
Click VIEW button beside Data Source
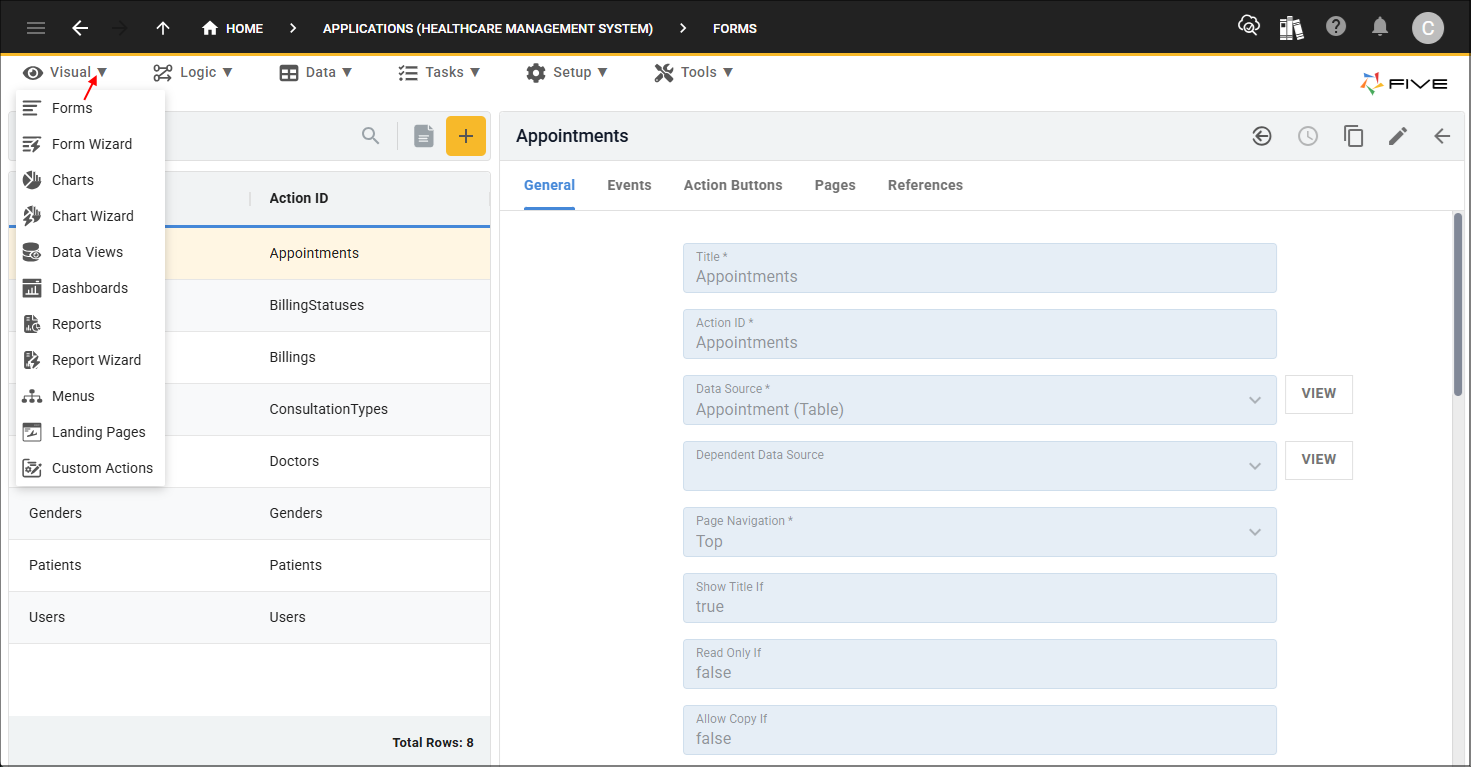point(1318,394)
